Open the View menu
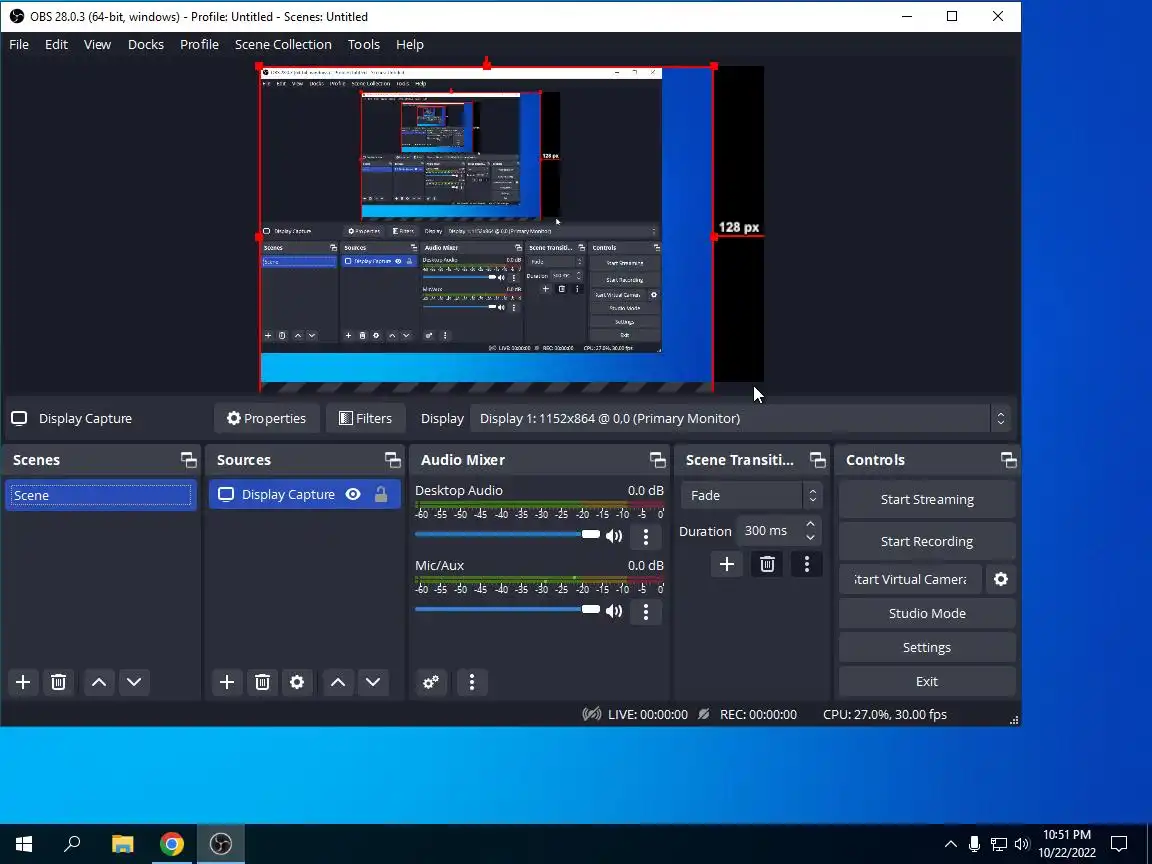 pyautogui.click(x=97, y=44)
